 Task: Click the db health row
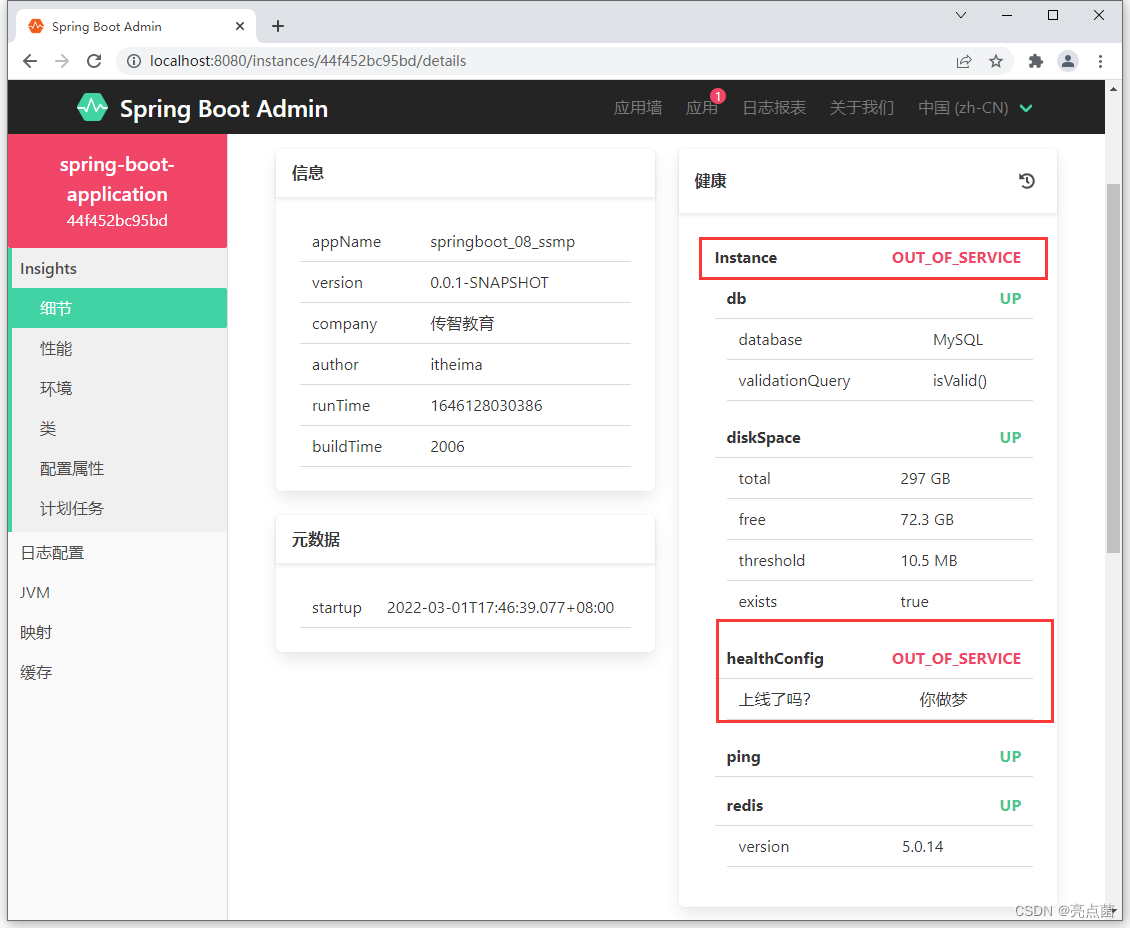873,298
